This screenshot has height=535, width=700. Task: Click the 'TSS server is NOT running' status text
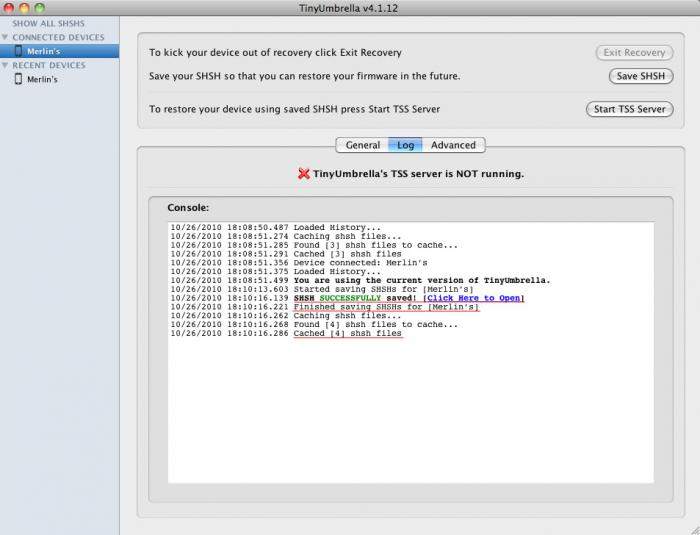coord(418,174)
